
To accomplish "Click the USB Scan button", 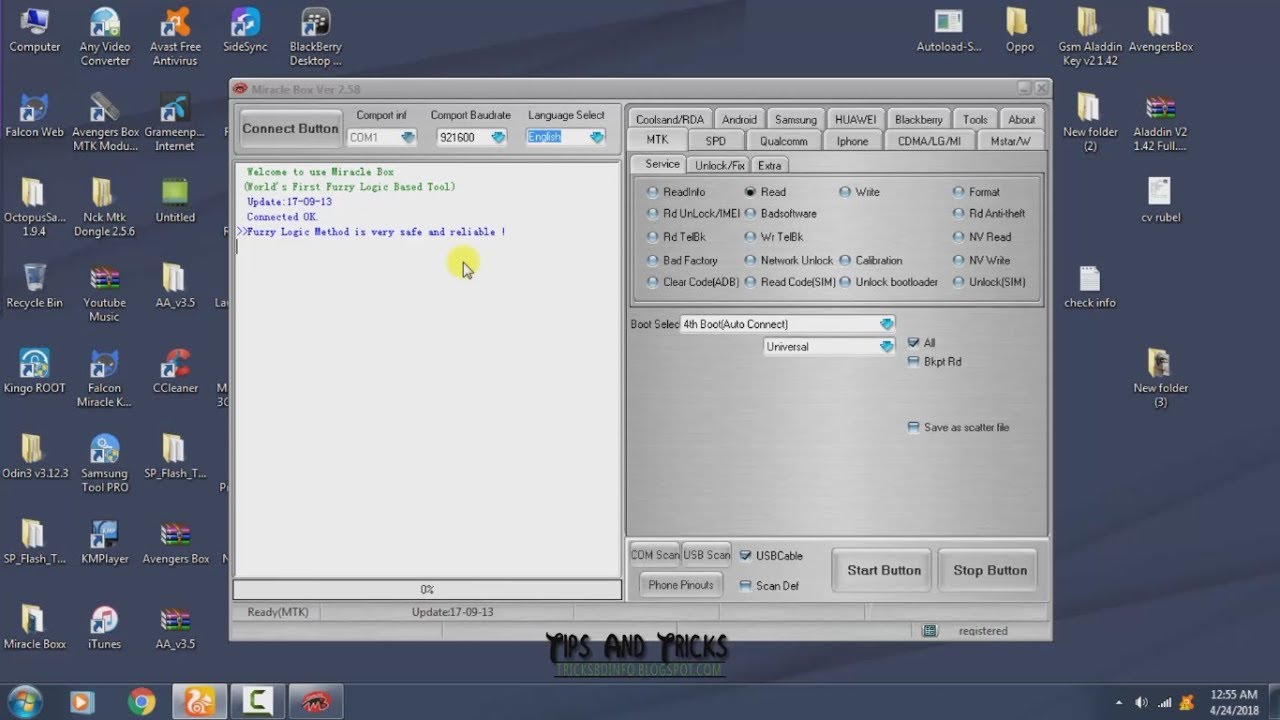I will (x=706, y=555).
